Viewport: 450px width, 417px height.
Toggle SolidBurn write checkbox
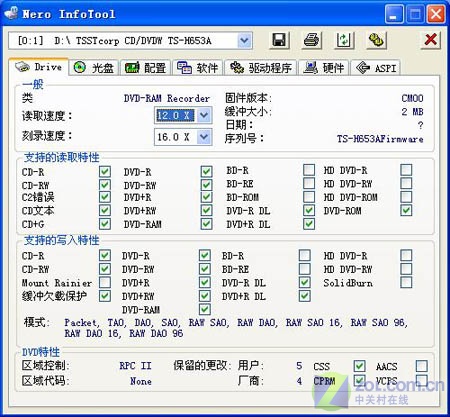(406, 282)
